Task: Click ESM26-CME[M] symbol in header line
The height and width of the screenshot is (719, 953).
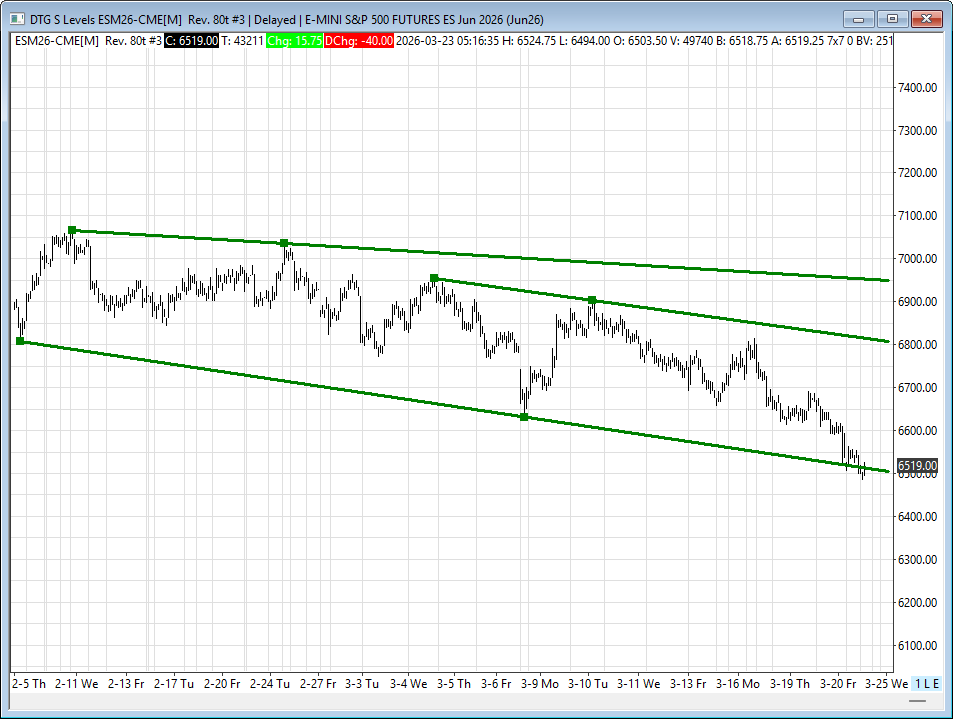Action: [x=56, y=40]
